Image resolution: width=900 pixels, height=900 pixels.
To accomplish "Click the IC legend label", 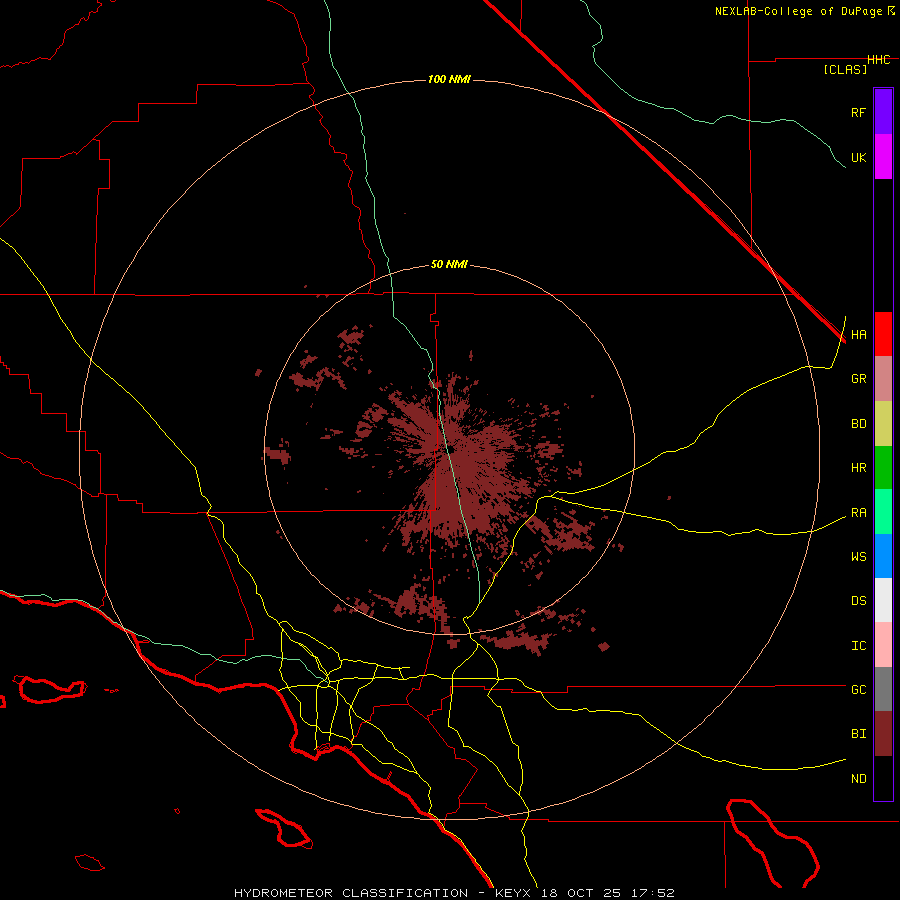I will [x=858, y=646].
